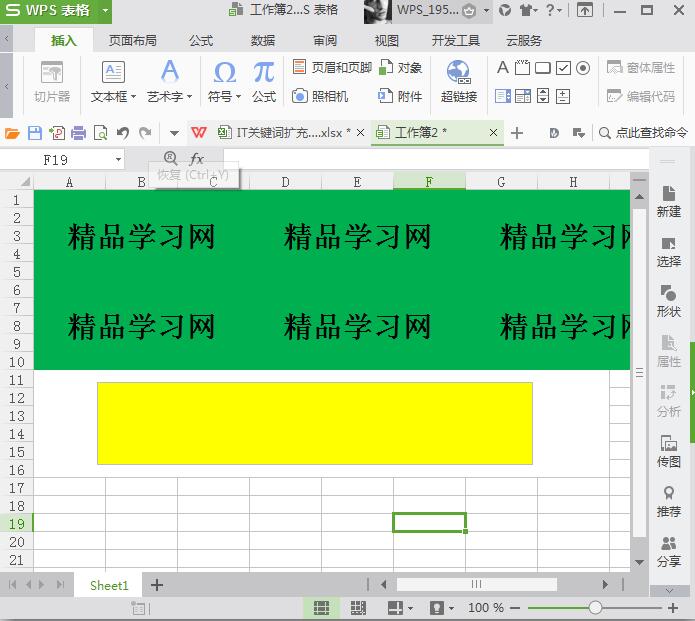
Task: Zoom out with the minus button
Action: (x=515, y=608)
